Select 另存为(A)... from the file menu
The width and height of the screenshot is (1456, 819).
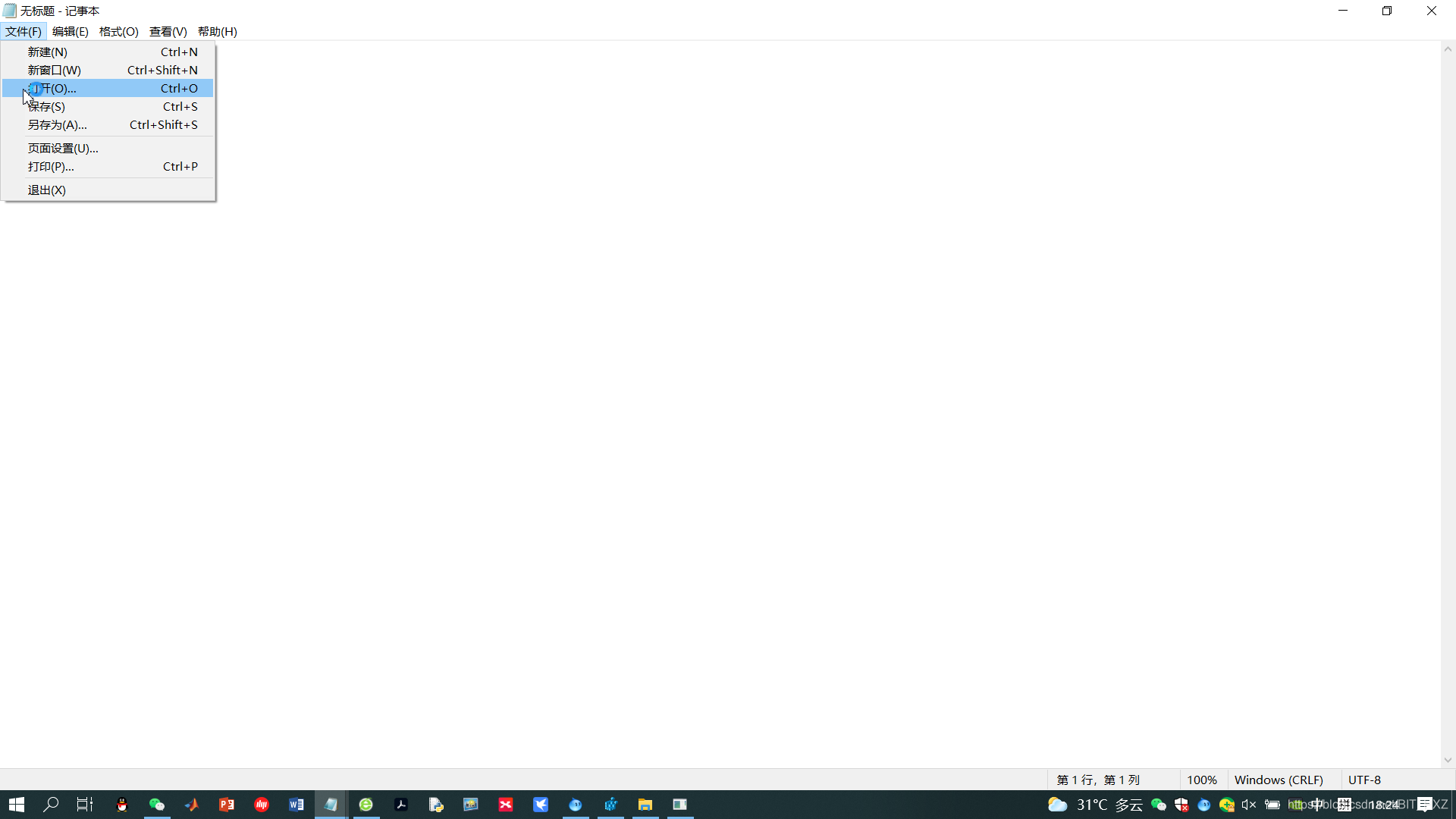pyautogui.click(x=58, y=125)
